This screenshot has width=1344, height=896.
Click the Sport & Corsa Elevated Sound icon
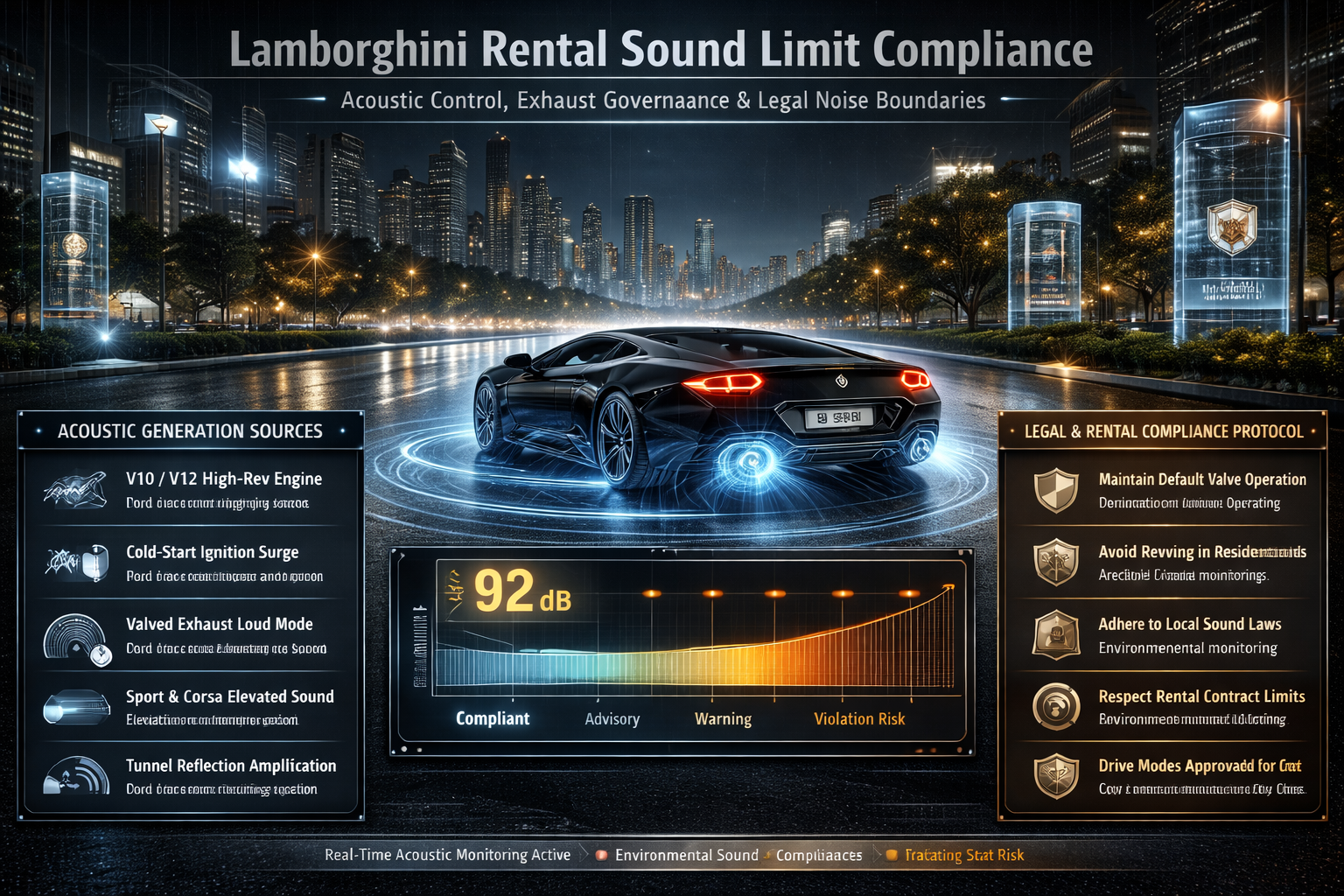[x=76, y=707]
